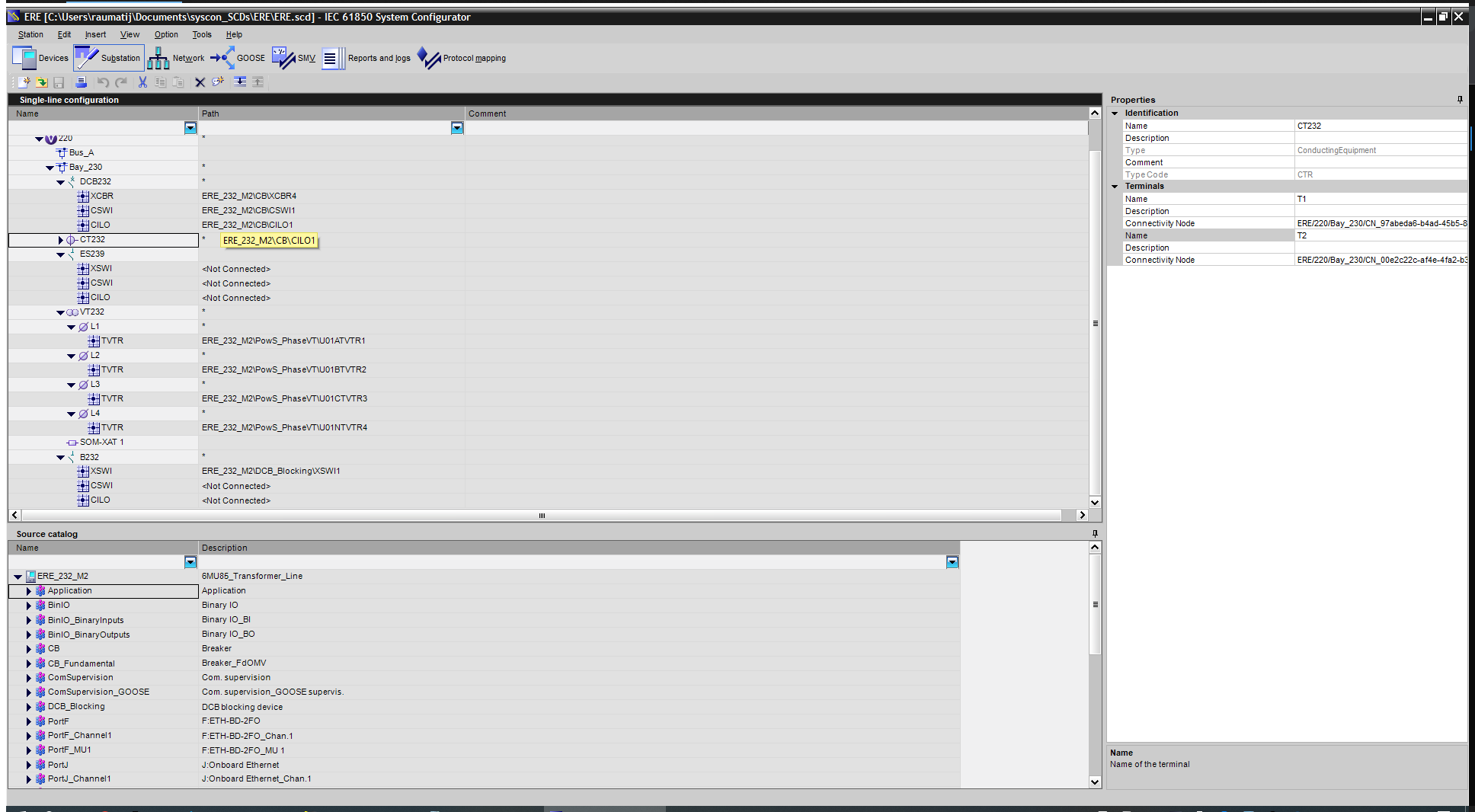Pin the Source catalog panel

(x=1095, y=533)
